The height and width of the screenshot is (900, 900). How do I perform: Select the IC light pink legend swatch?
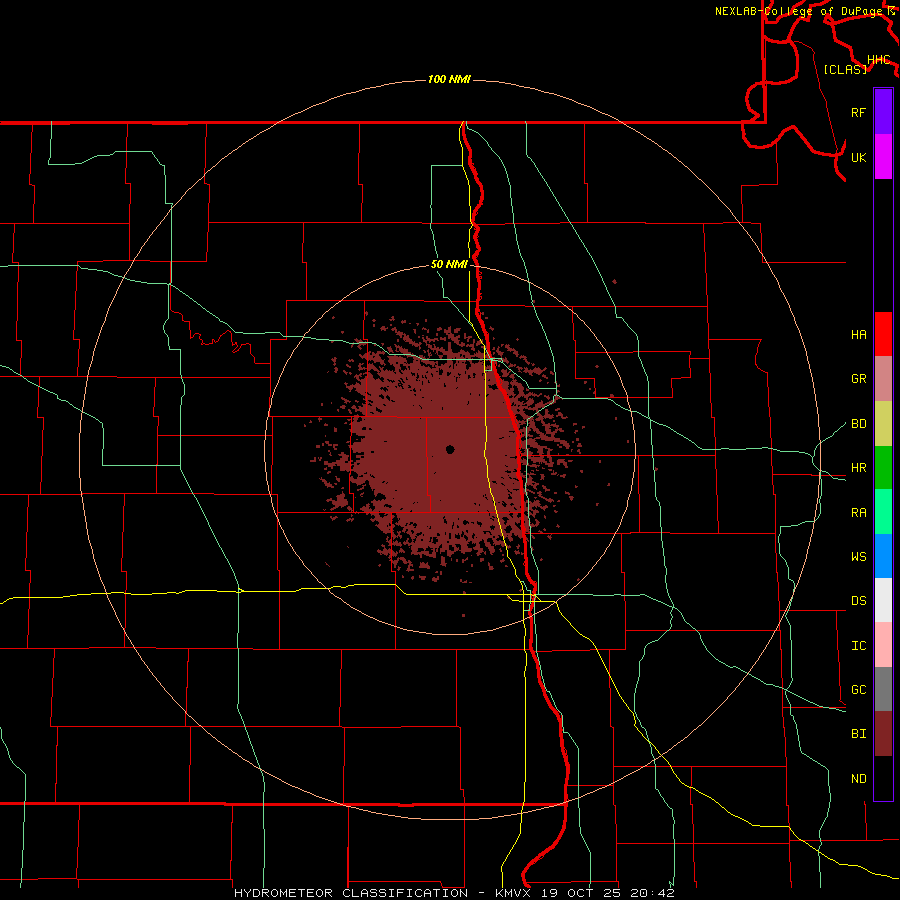883,645
